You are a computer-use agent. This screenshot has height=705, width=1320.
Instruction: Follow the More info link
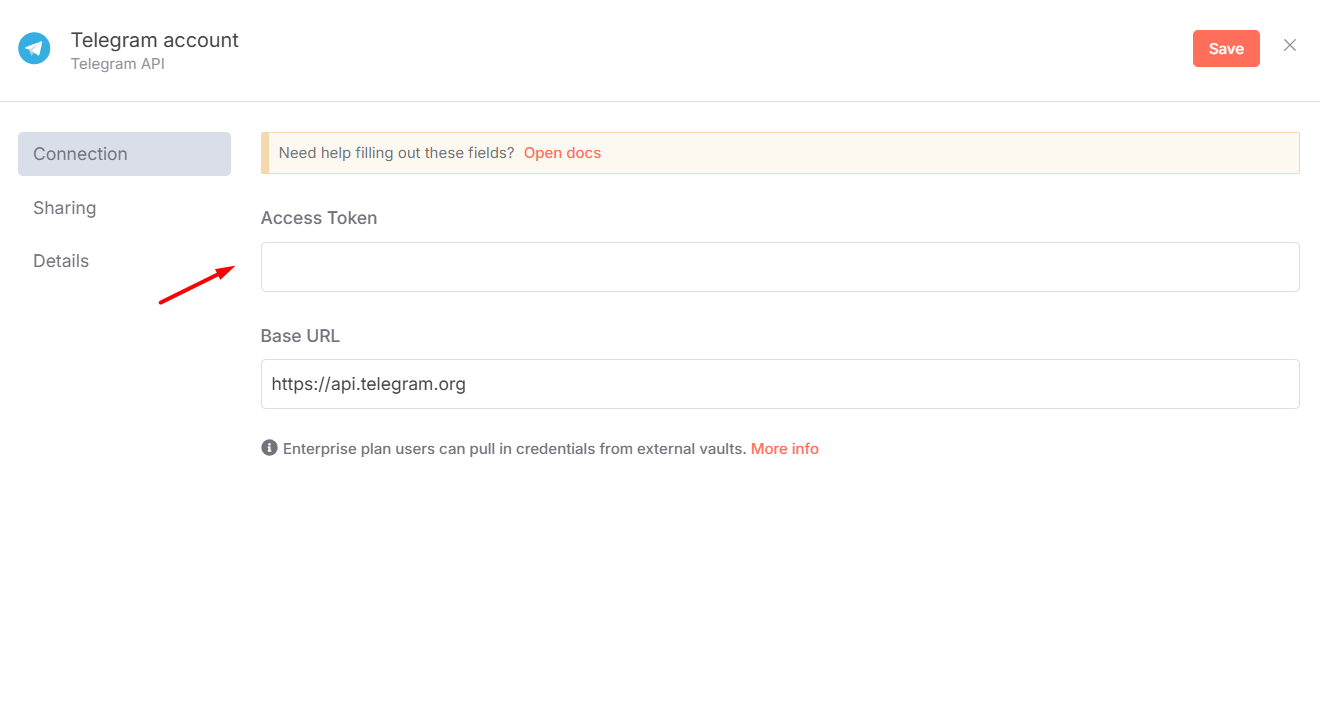(785, 449)
